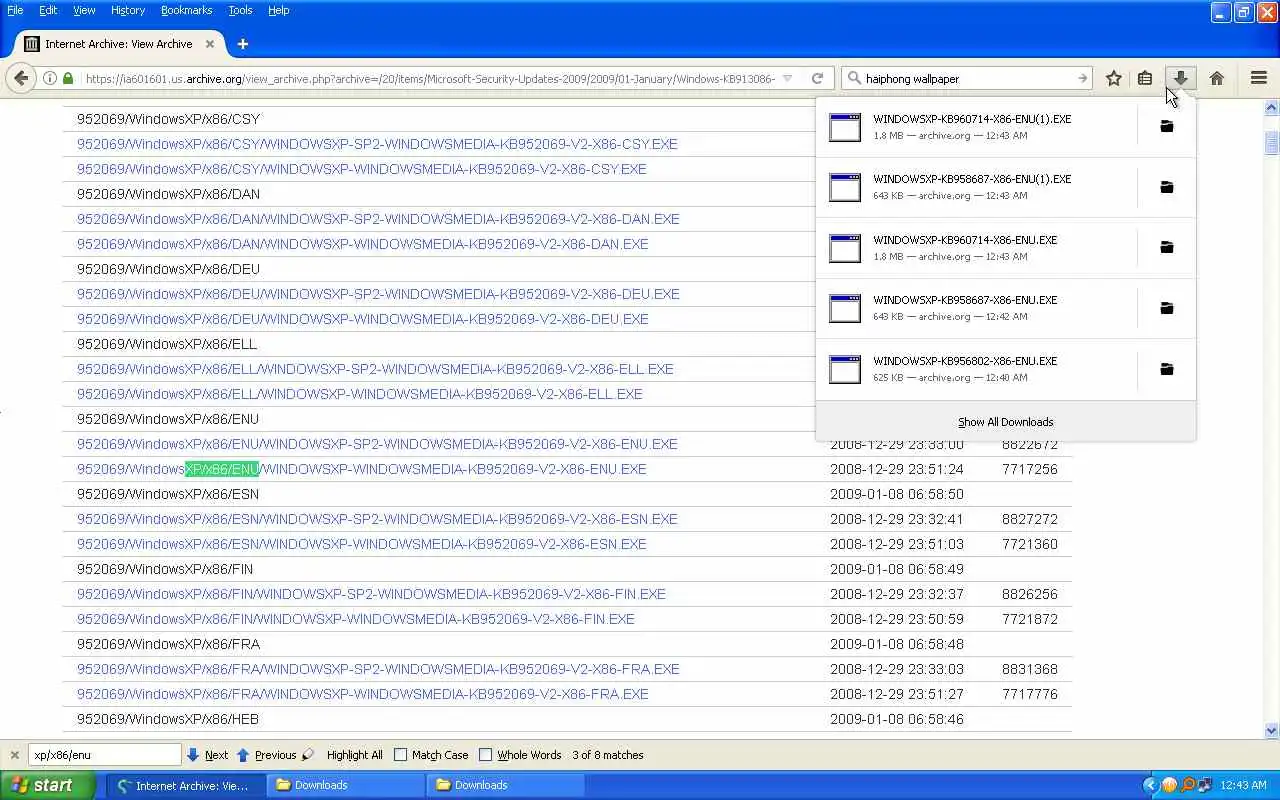Open the File menu
Screen dimensions: 1280x800
pos(15,10)
